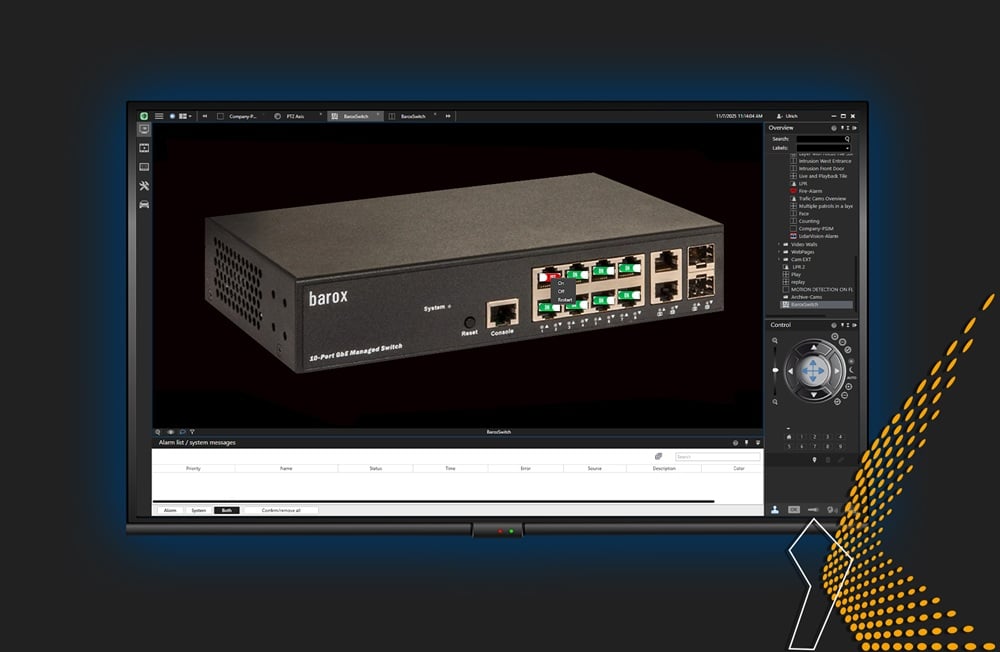This screenshot has height=652, width=1000.
Task: Click the Both filter button
Action: coord(227,510)
